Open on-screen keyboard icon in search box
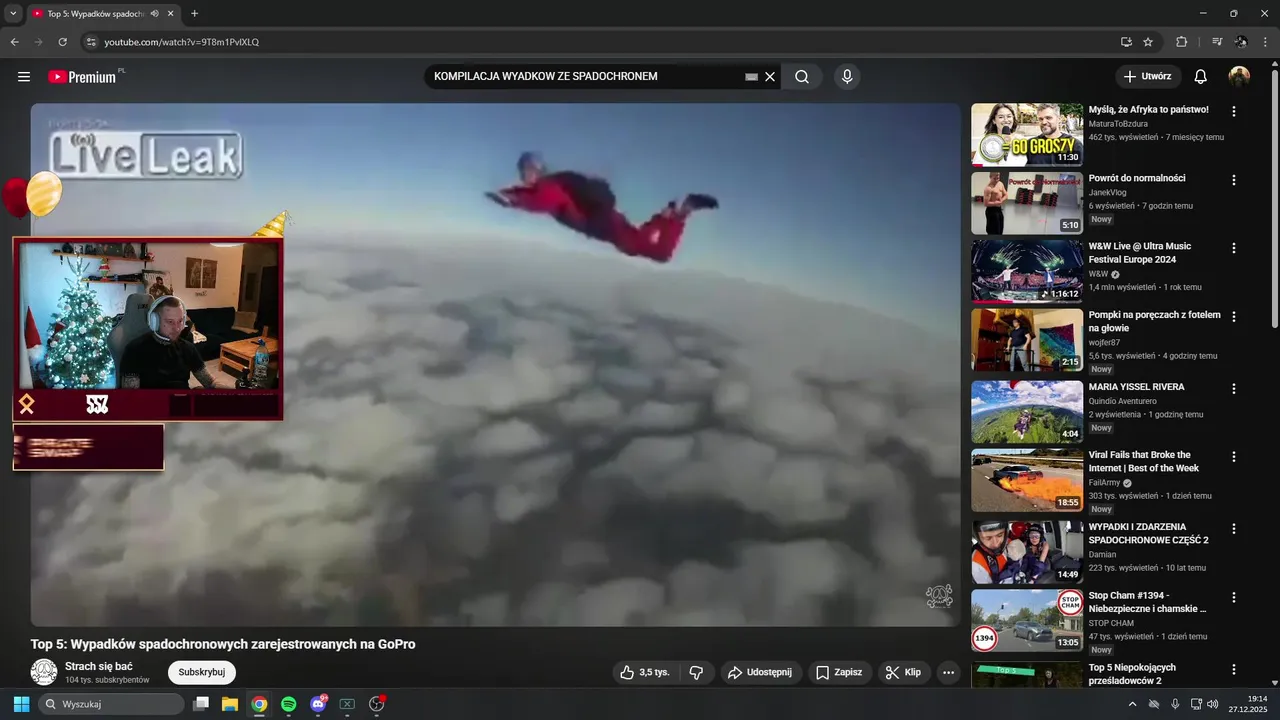Screen dimensions: 1280x720 751,77
